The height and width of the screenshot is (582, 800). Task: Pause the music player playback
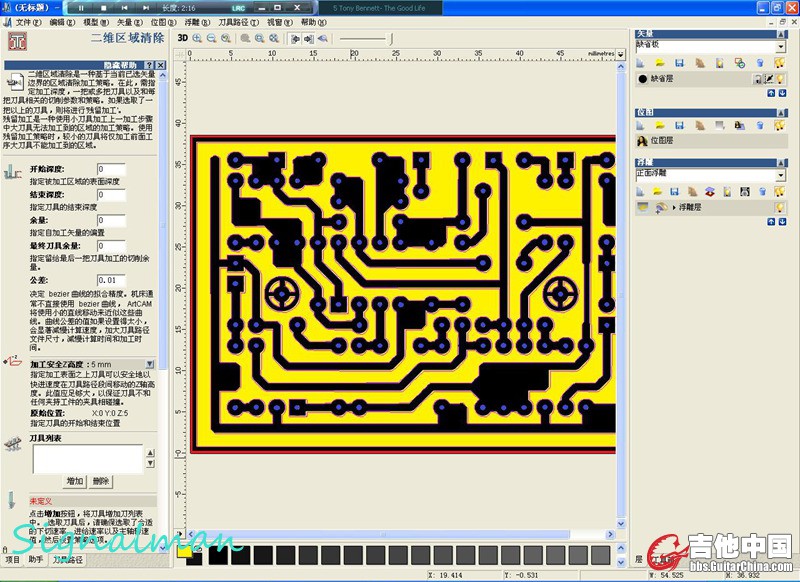80,7
